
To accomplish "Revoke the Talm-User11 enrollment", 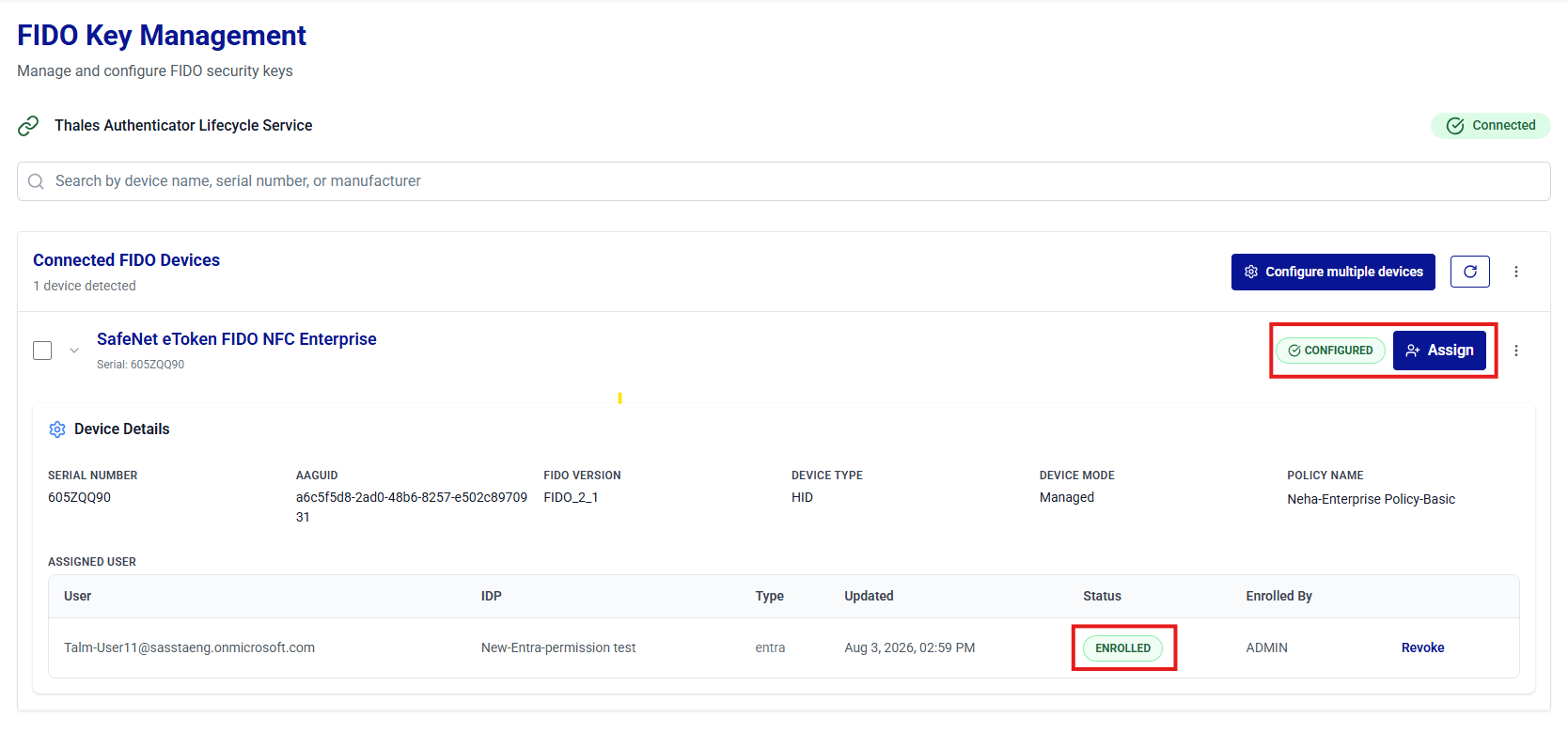I will point(1422,647).
